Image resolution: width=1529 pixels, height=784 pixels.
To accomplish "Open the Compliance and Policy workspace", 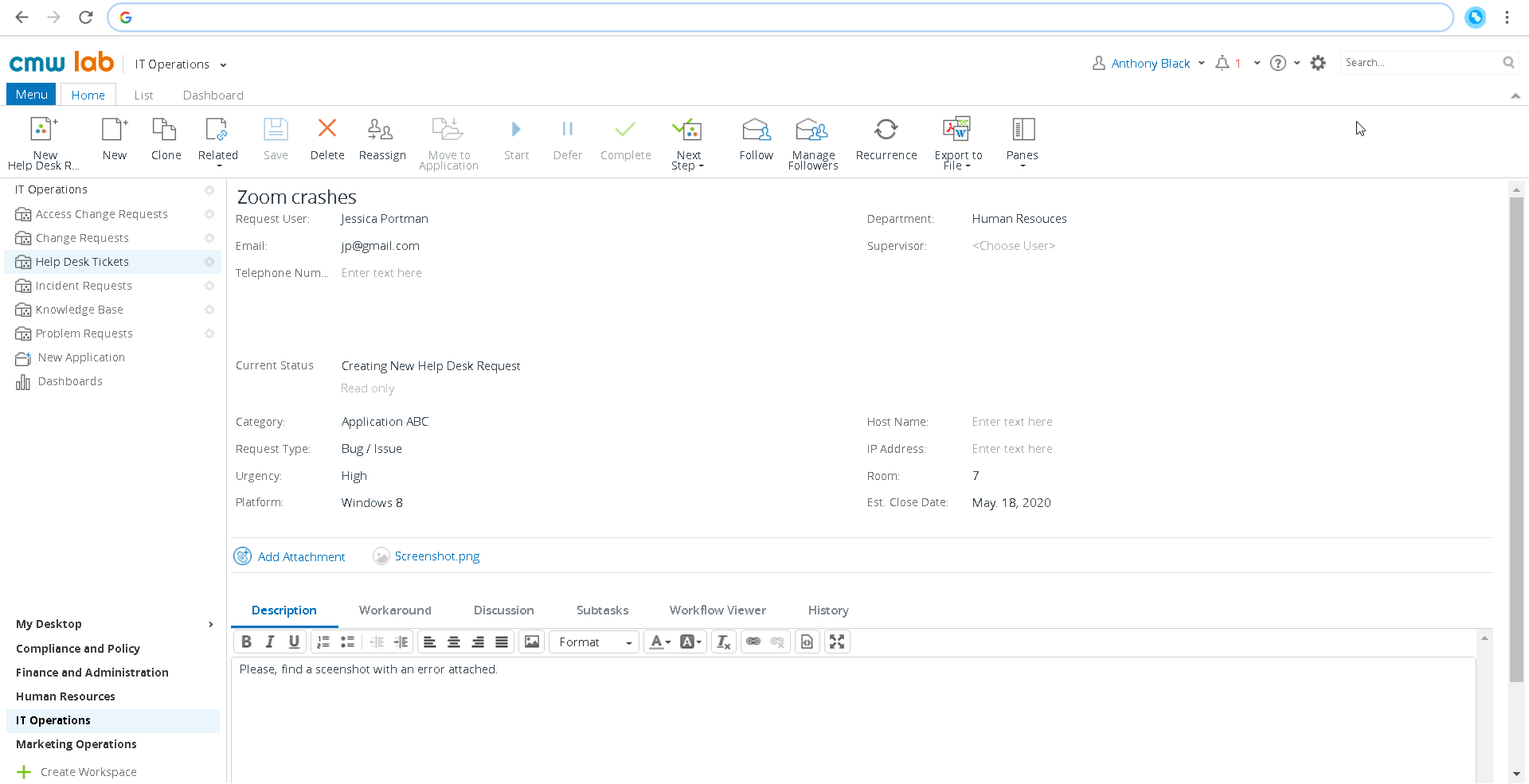I will 78,649.
